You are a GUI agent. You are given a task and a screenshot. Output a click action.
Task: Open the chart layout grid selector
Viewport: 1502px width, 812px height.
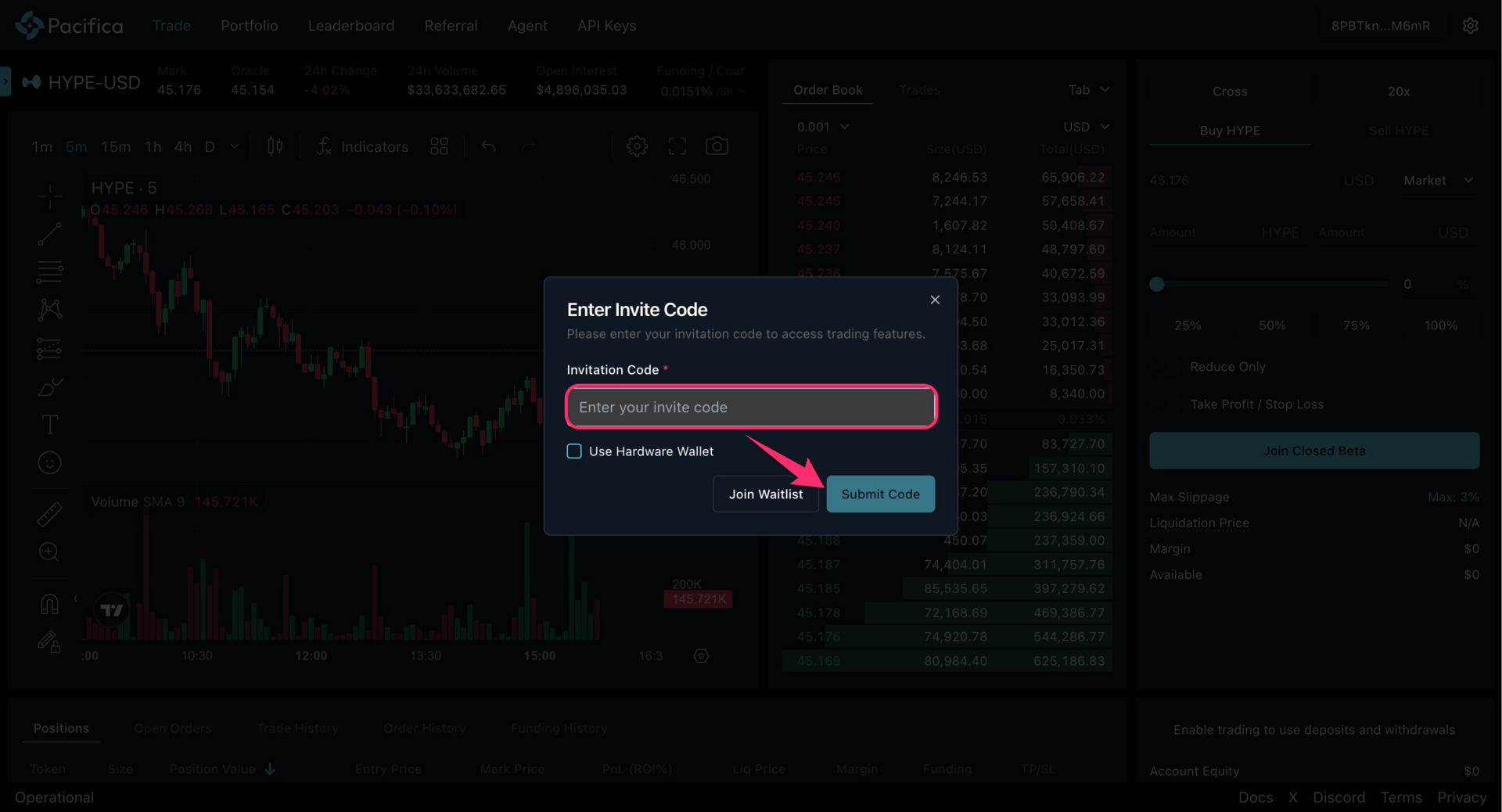pyautogui.click(x=439, y=146)
